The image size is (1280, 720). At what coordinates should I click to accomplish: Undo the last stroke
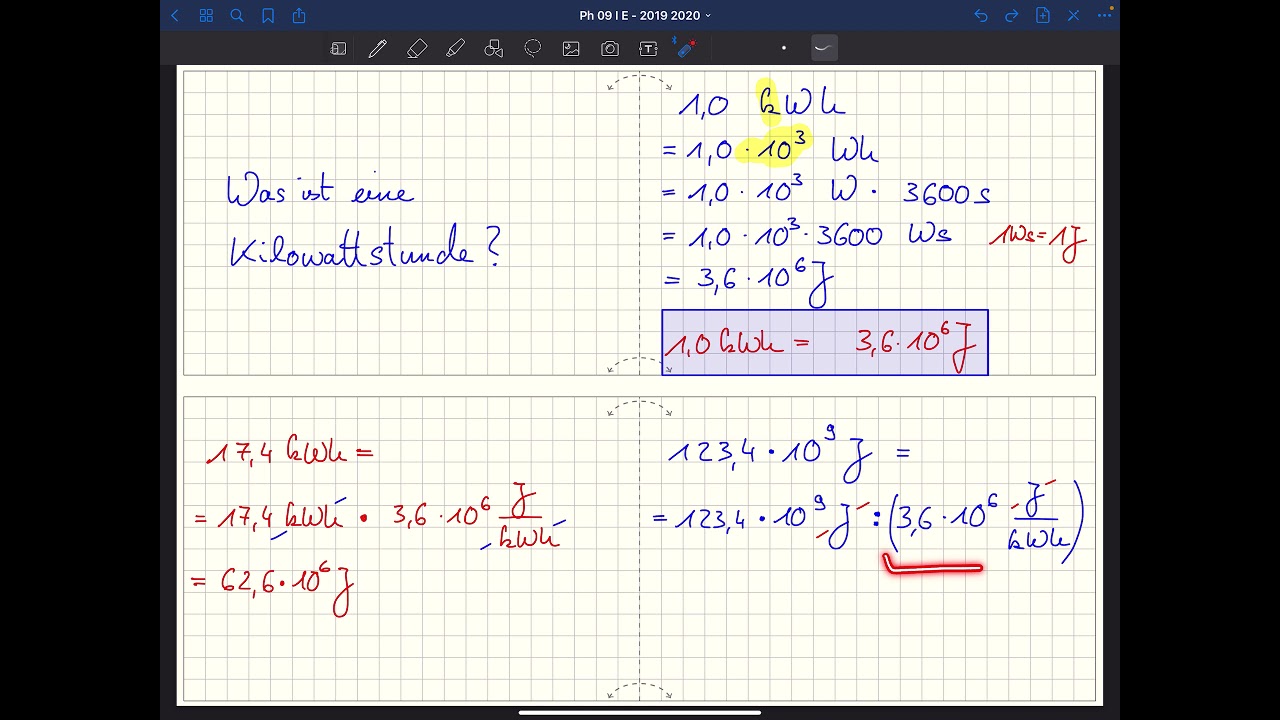tap(981, 16)
